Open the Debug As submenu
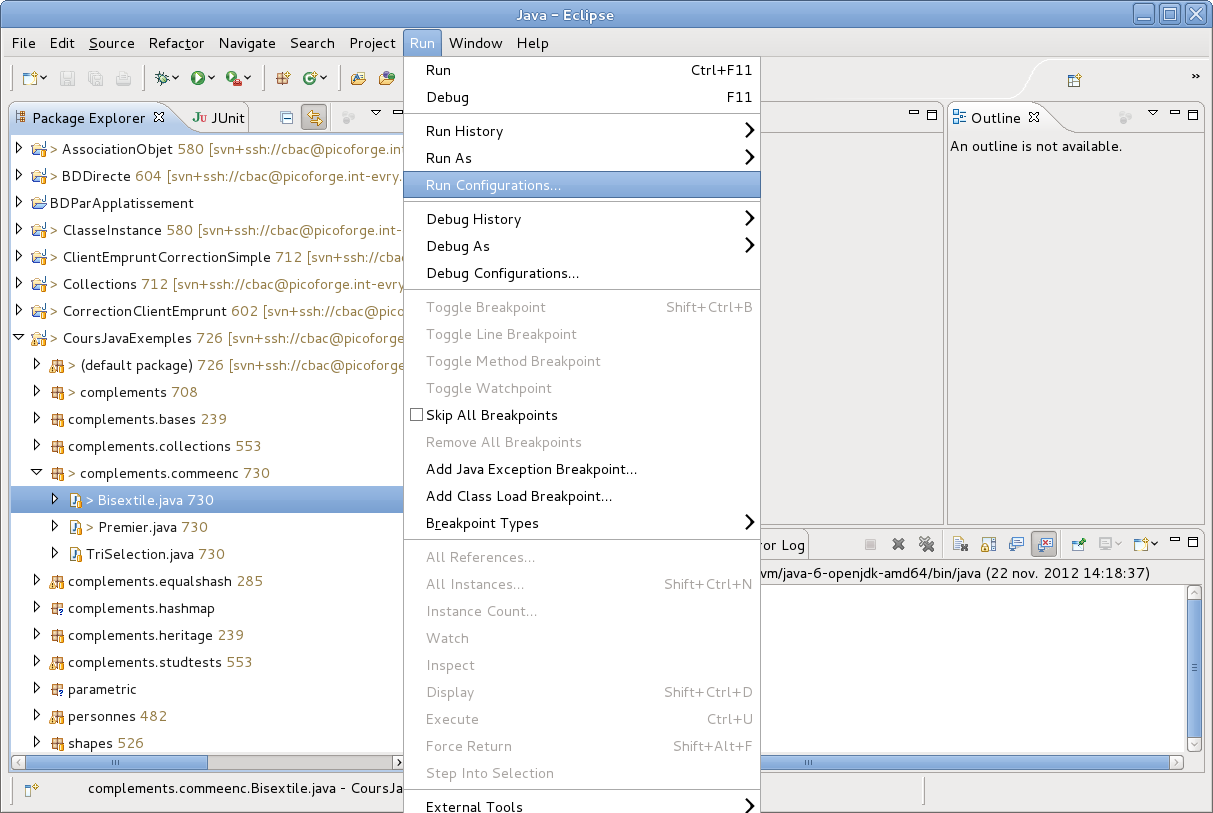The height and width of the screenshot is (813, 1213). (582, 246)
